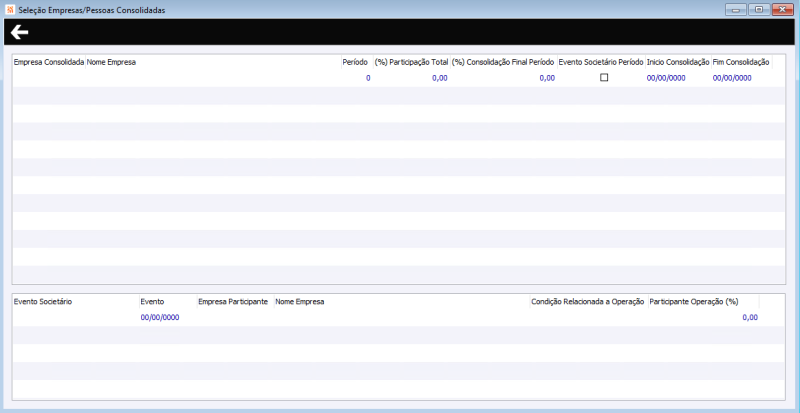Click the Fim Consolidação column header
The image size is (800, 413).
pos(741,62)
